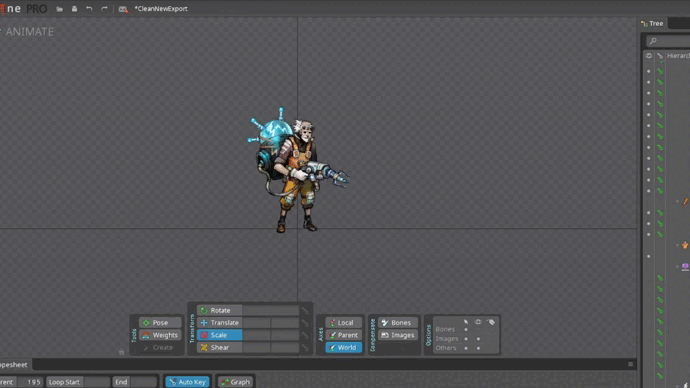Open the Spine PRO logo menu
The image size is (690, 388).
pyautogui.click(x=24, y=9)
